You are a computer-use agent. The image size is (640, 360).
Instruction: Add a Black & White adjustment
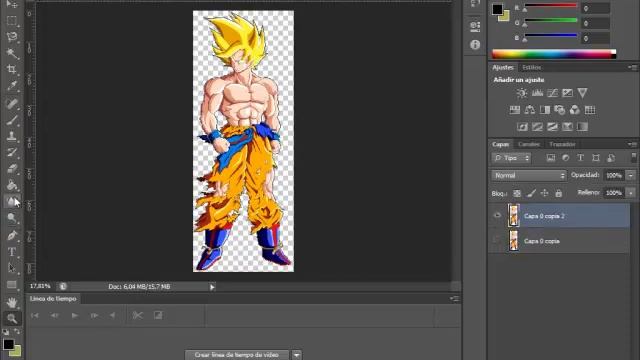[545, 110]
